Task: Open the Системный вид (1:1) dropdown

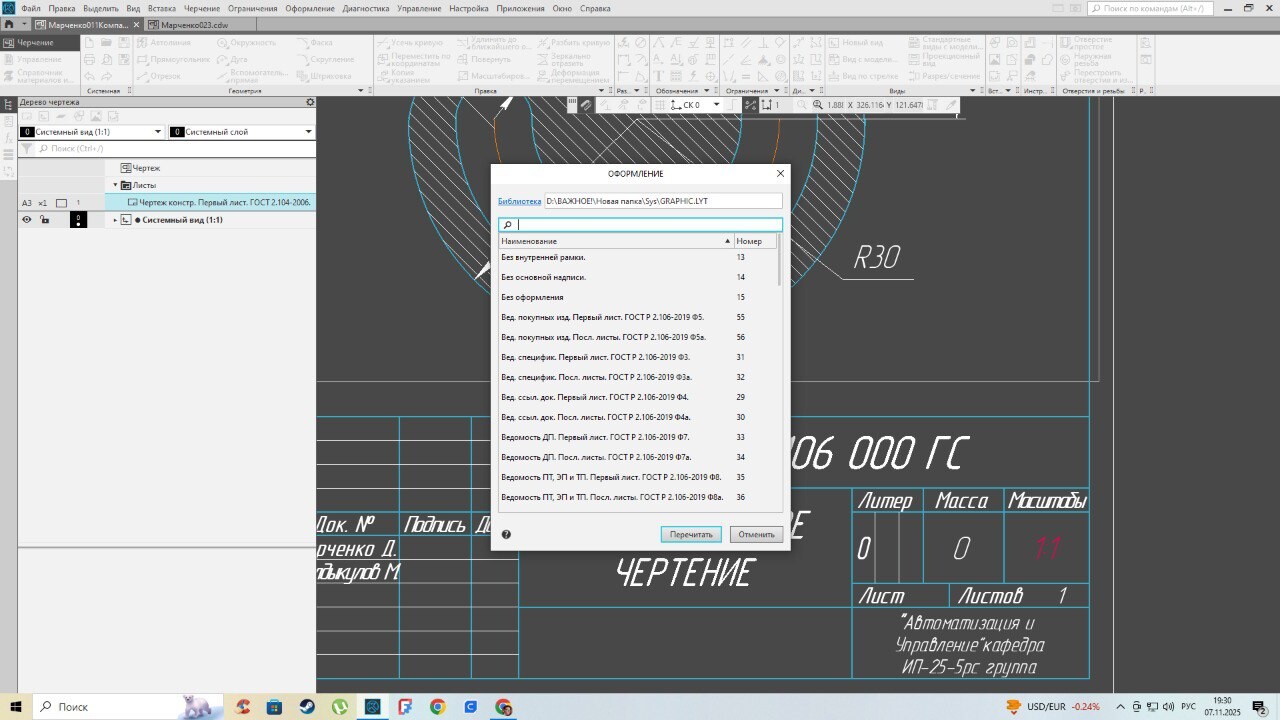Action: 157,132
